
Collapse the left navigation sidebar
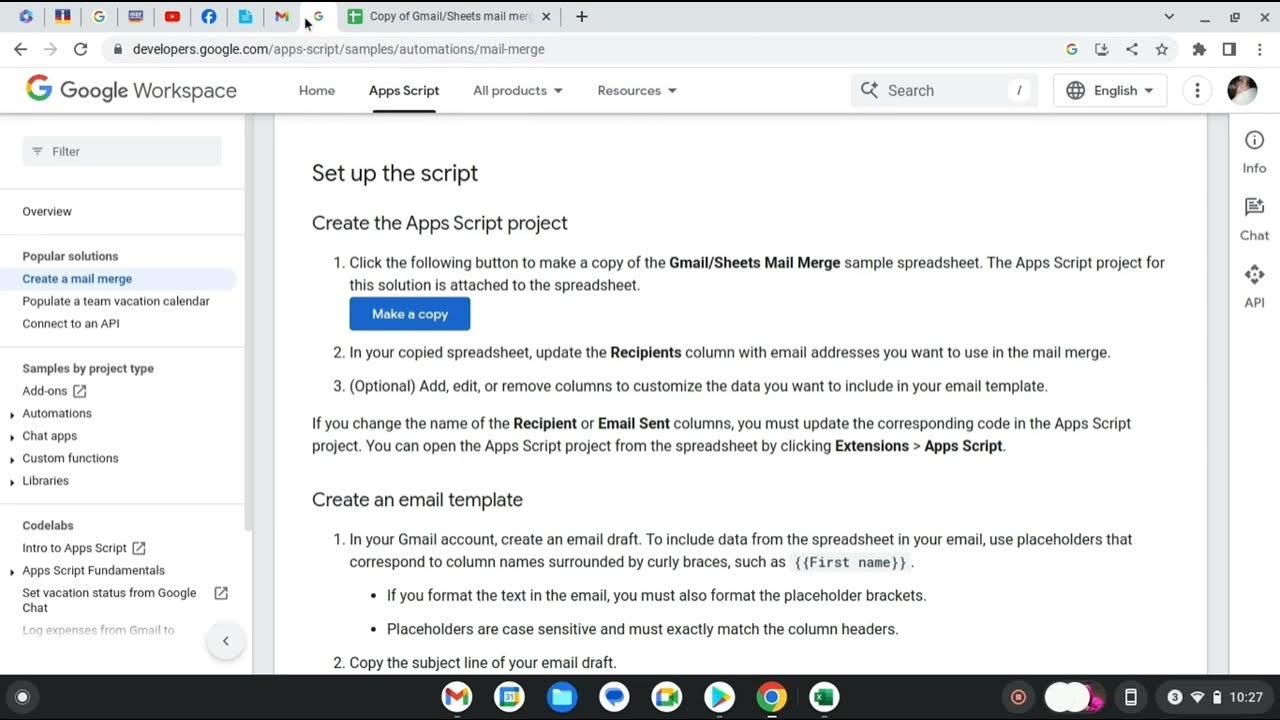pyautogui.click(x=225, y=641)
